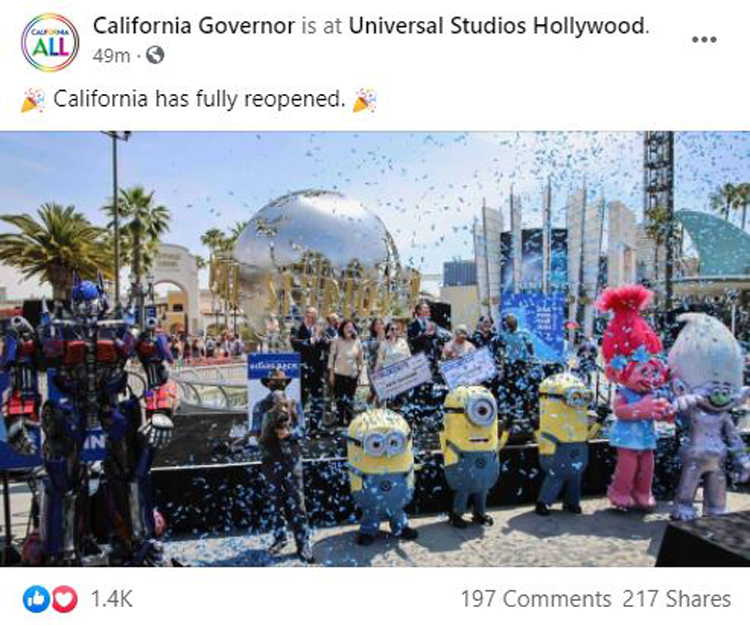
Task: Click the red heart Love reaction icon
Action: tap(65, 599)
